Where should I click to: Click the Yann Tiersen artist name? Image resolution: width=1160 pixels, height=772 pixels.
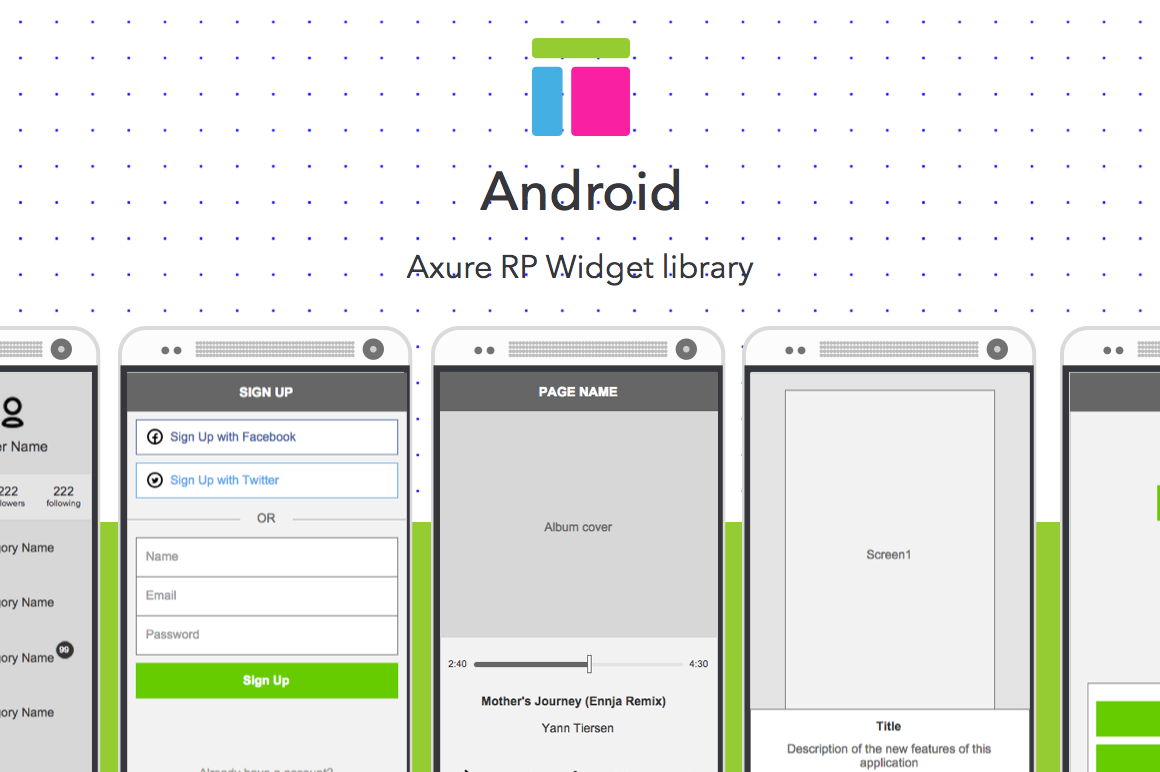577,728
